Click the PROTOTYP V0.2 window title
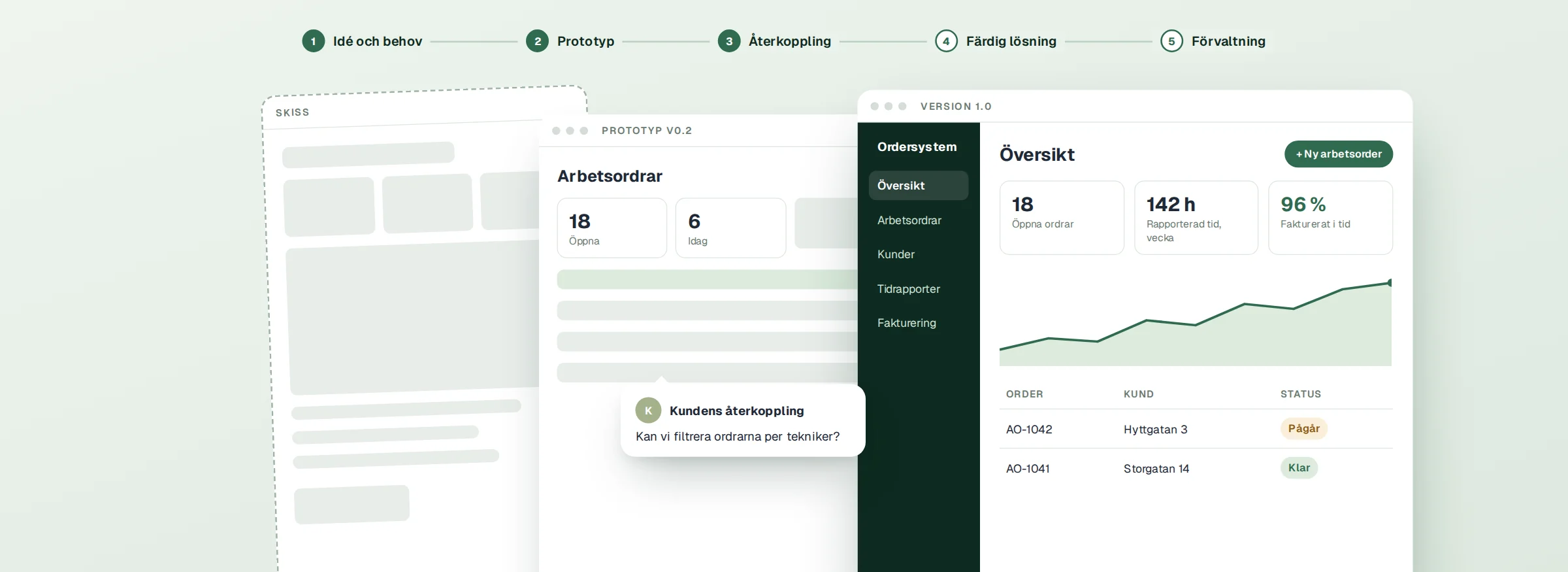This screenshot has height=572, width=1568. coord(647,131)
